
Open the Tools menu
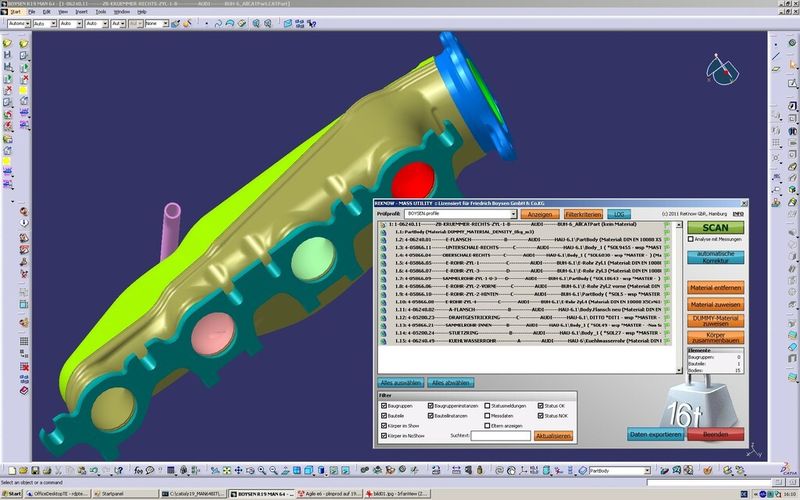click(x=101, y=11)
